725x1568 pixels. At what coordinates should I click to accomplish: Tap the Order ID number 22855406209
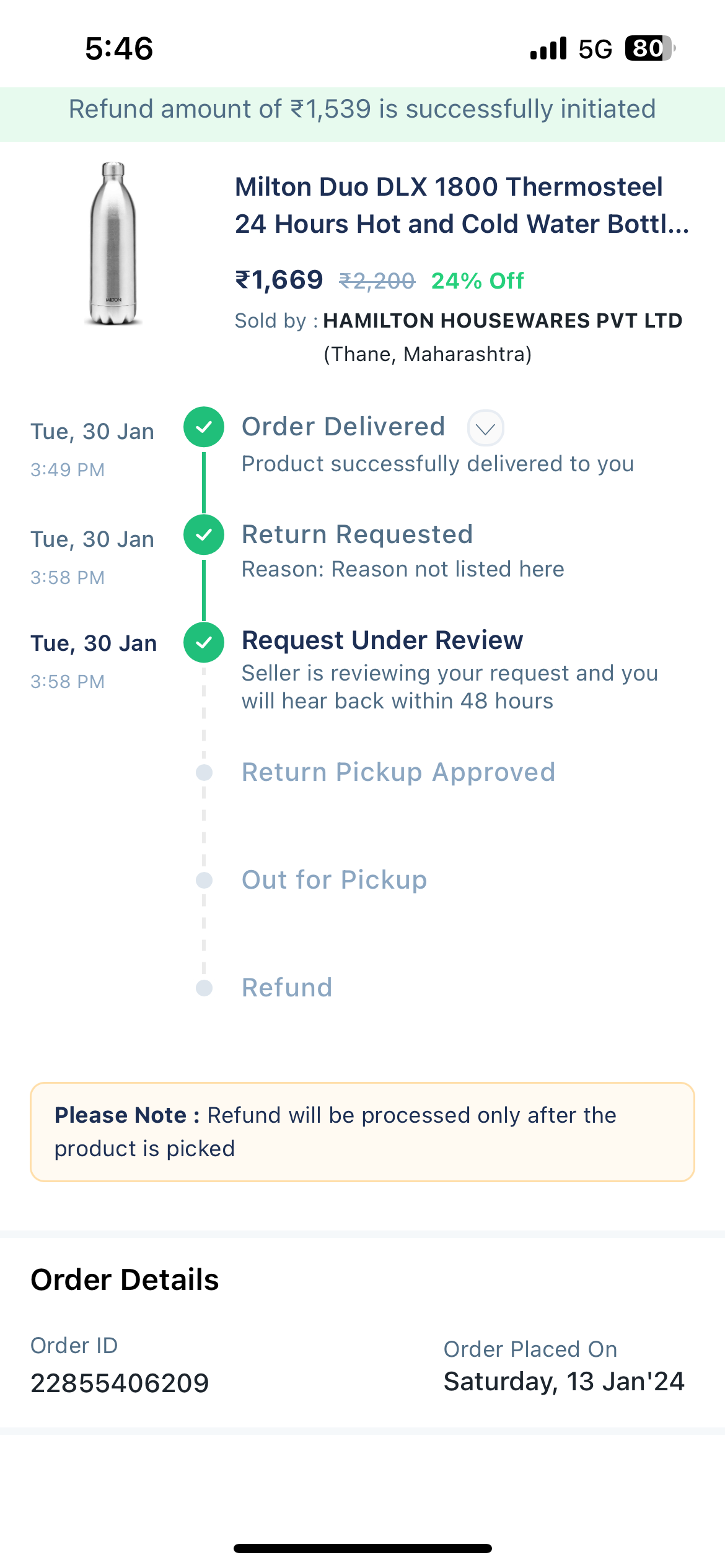coord(120,1383)
